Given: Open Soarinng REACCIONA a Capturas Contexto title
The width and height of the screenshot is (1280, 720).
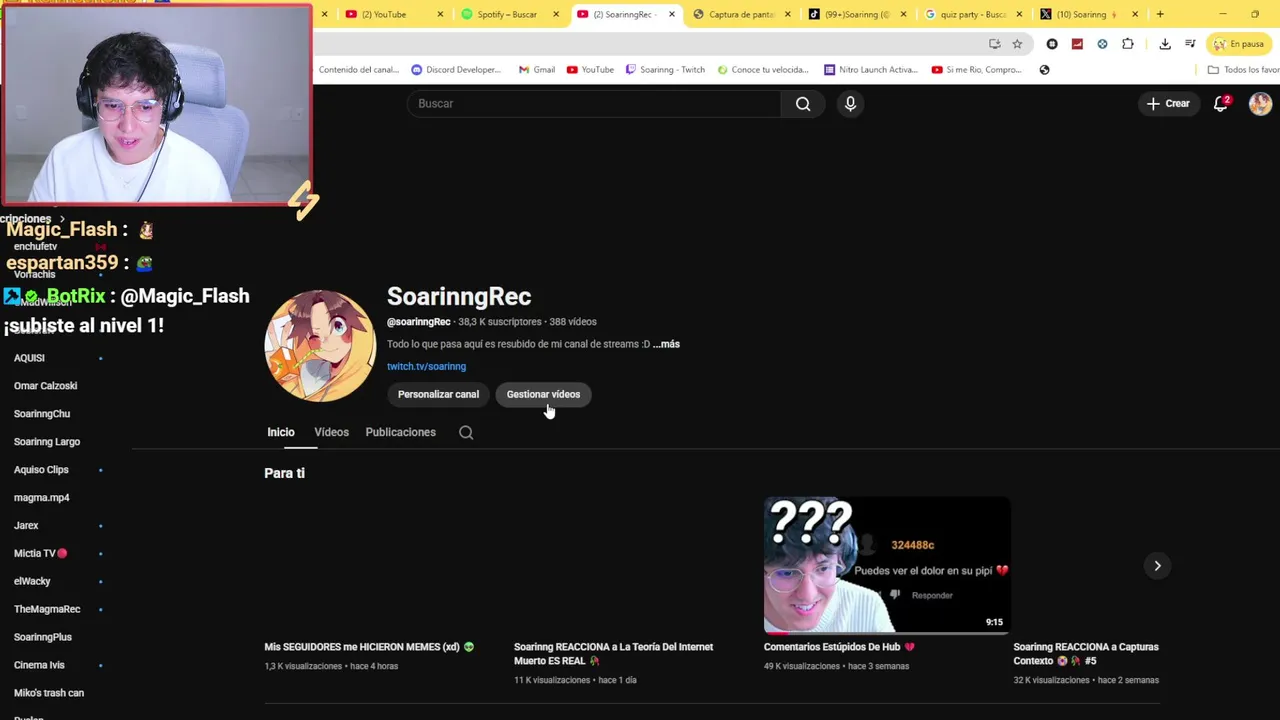Looking at the screenshot, I should click(1086, 654).
